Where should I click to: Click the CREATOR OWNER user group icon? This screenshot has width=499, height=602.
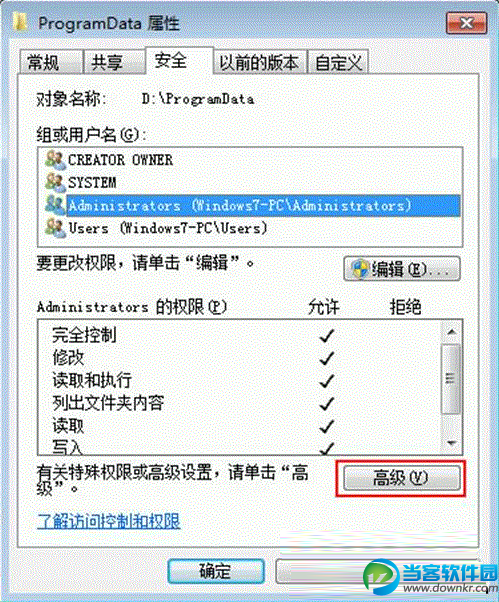(55, 160)
